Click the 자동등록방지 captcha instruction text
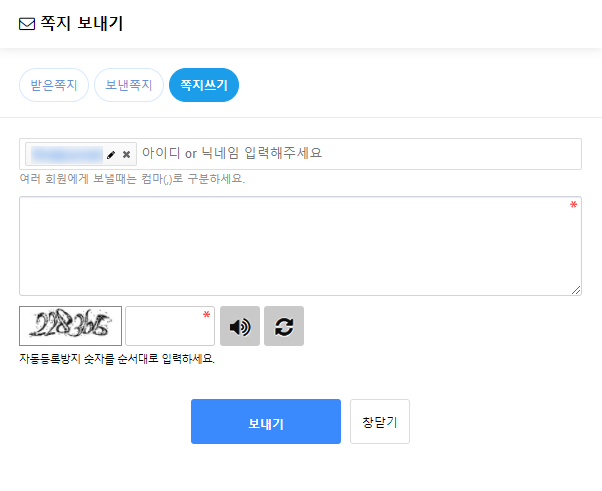Screen dimensions: 602x491 click(116, 358)
